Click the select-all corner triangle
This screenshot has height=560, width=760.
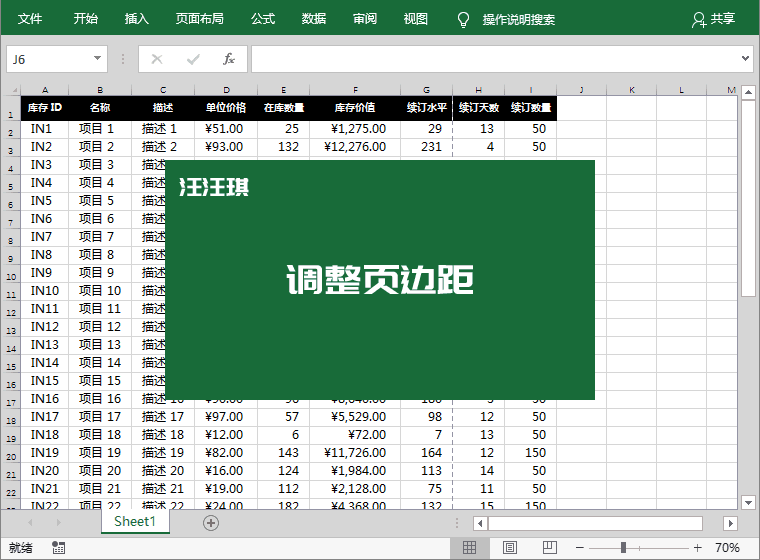15,90
